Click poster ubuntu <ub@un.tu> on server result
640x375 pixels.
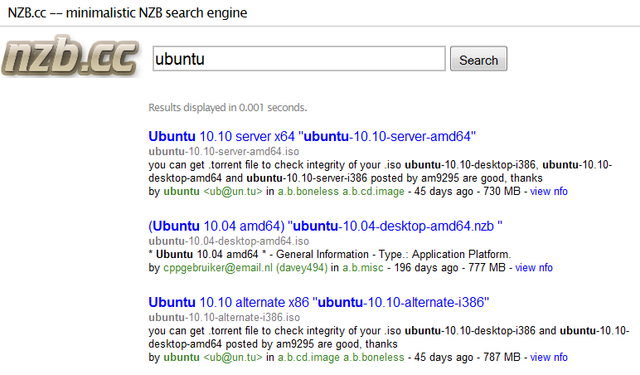point(213,191)
